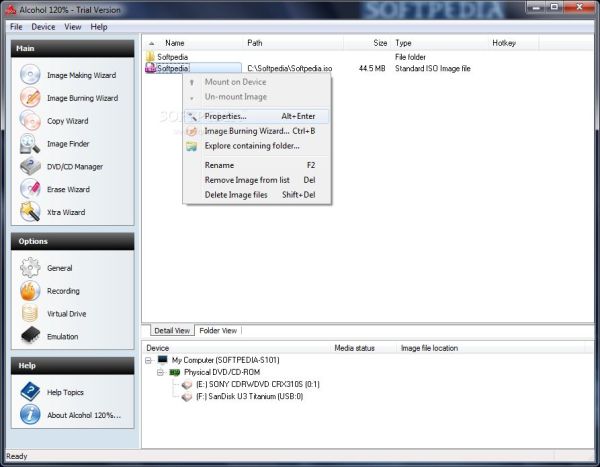Screen dimensions: 600x467
Task: Choose Rename from context menu
Action: point(256,165)
